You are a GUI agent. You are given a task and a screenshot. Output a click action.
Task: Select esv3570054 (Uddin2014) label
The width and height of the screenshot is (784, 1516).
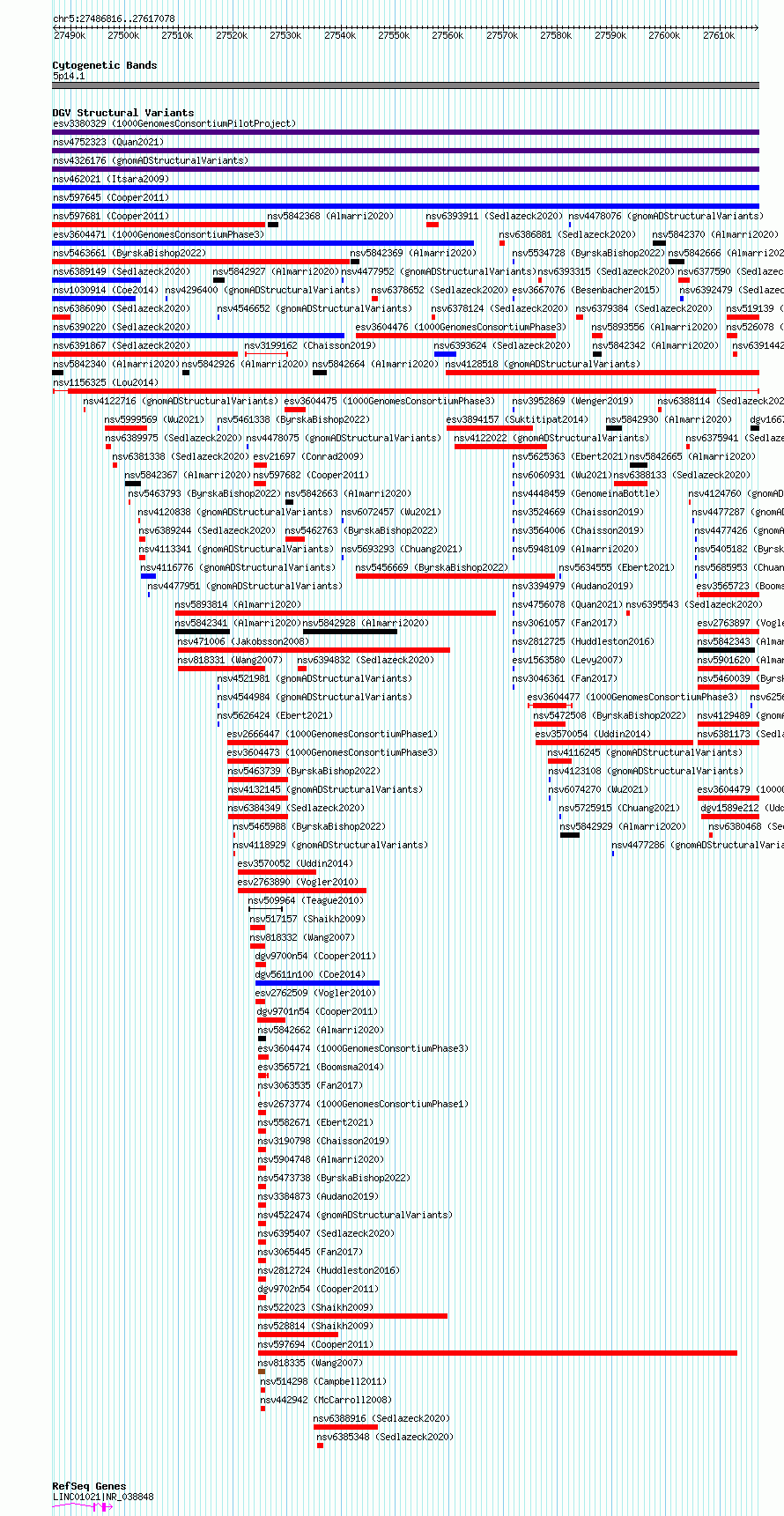(593, 734)
